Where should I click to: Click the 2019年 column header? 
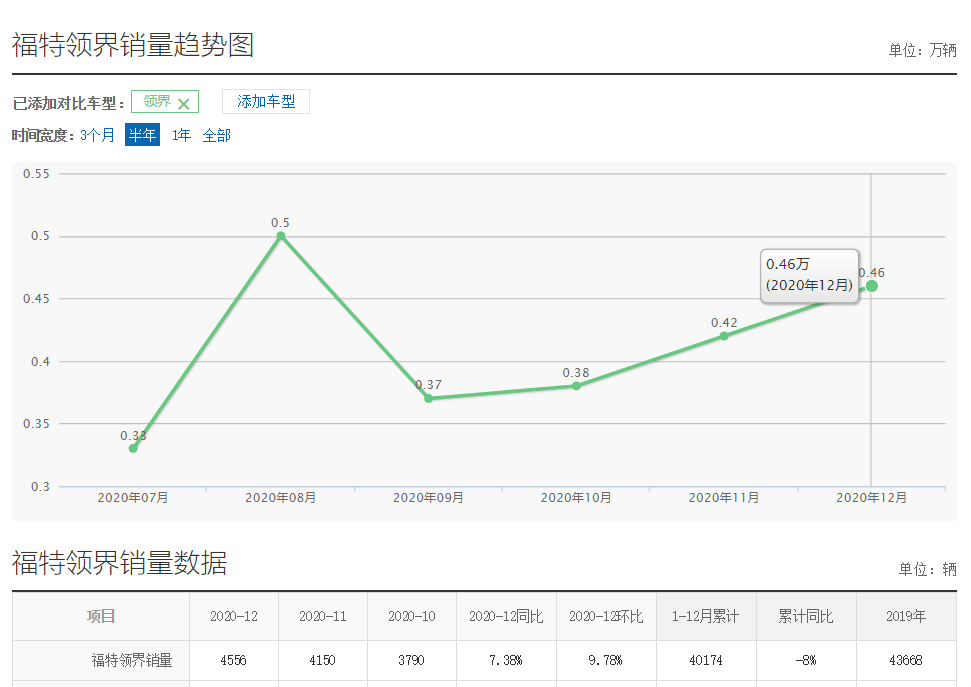pyautogui.click(x=906, y=616)
